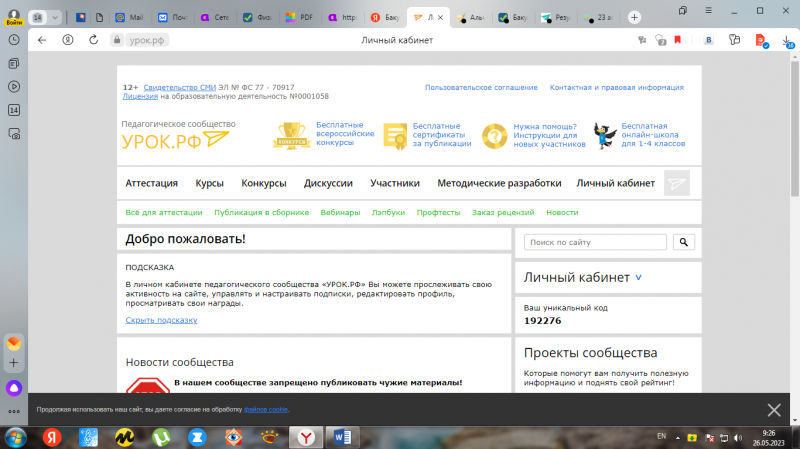Go back with the browser back arrow
The image size is (800, 449).
coord(42,40)
